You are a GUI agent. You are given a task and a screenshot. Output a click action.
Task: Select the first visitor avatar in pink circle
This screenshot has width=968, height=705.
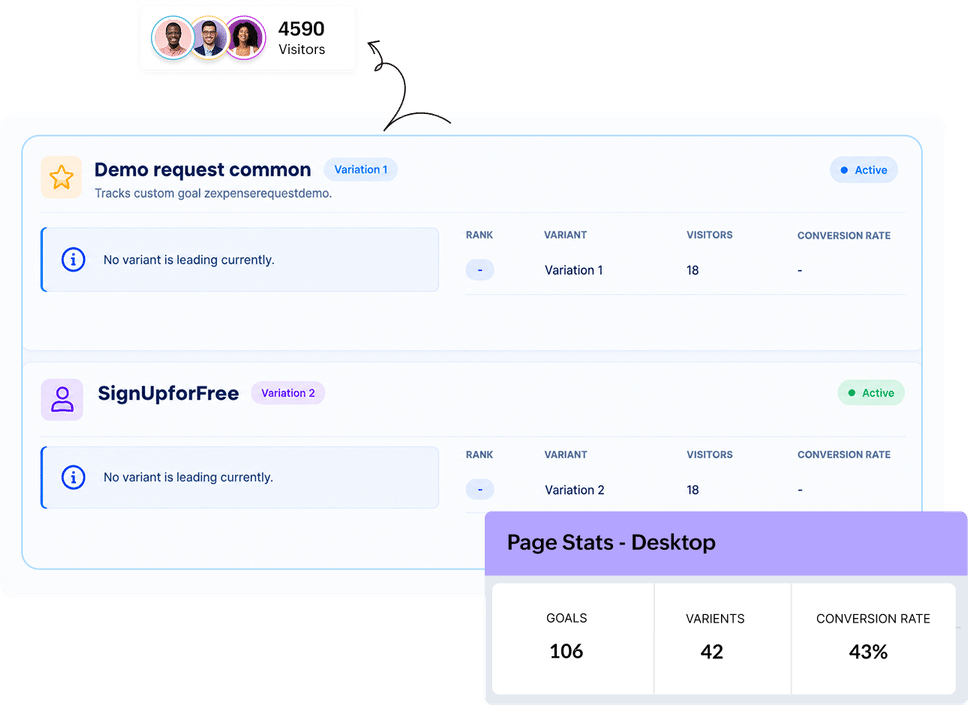(x=172, y=38)
